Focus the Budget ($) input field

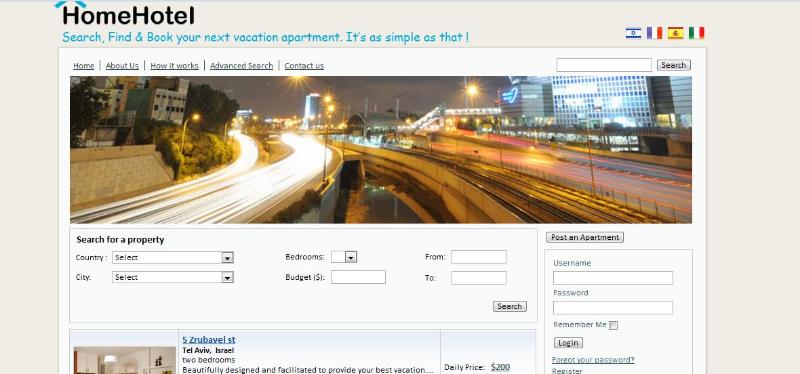tap(358, 277)
